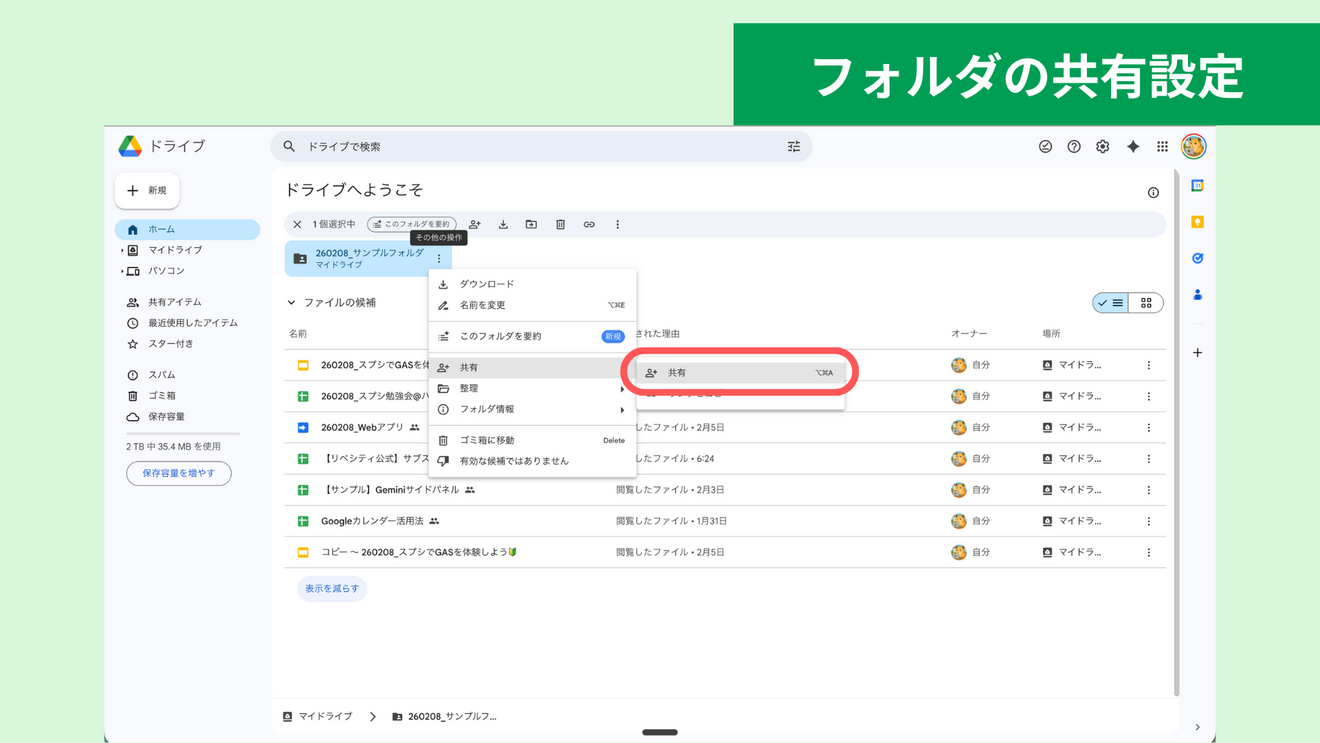Screen dimensions: 1320x743
Task: Expand 整理 submenu arrow
Action: [622, 389]
